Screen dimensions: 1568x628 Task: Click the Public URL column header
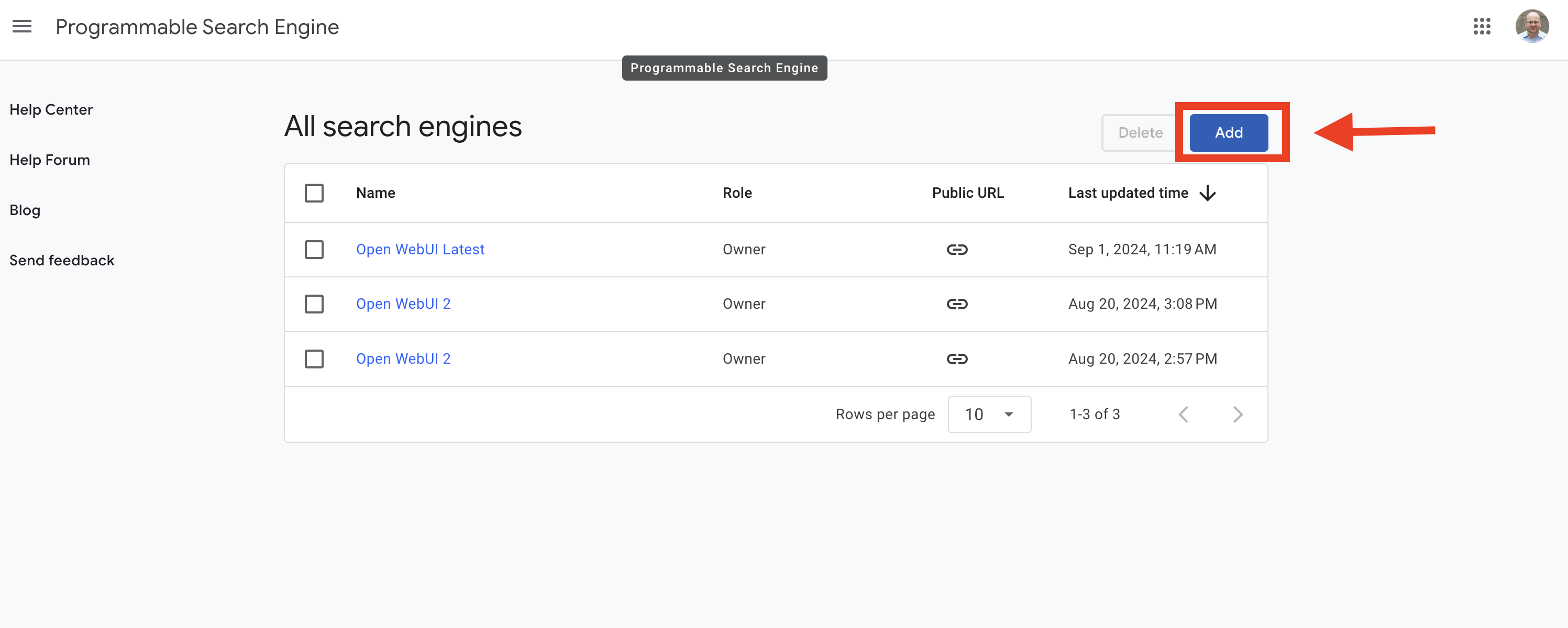pyautogui.click(x=968, y=194)
